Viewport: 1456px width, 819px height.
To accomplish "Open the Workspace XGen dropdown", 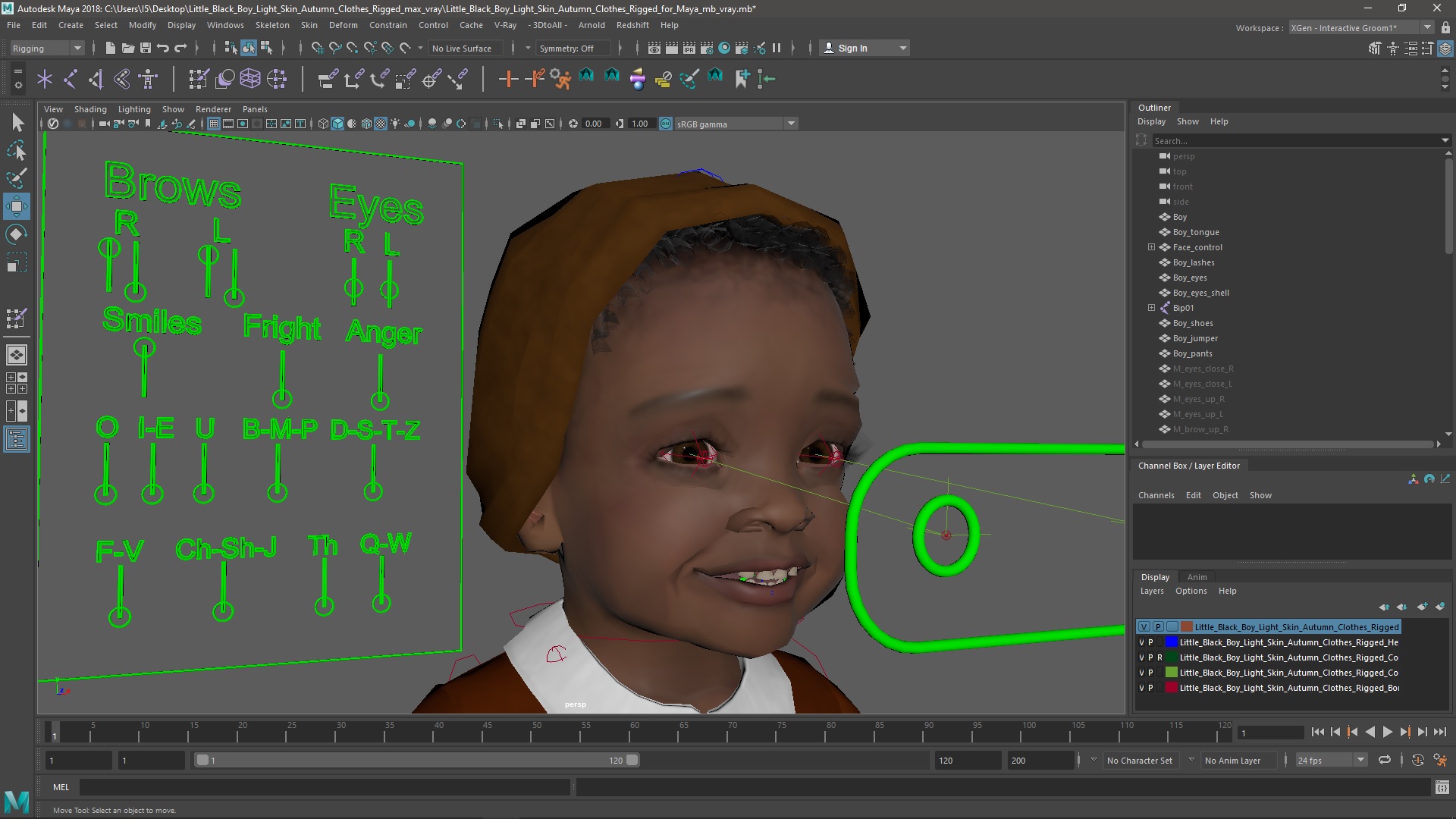I will pyautogui.click(x=1361, y=27).
